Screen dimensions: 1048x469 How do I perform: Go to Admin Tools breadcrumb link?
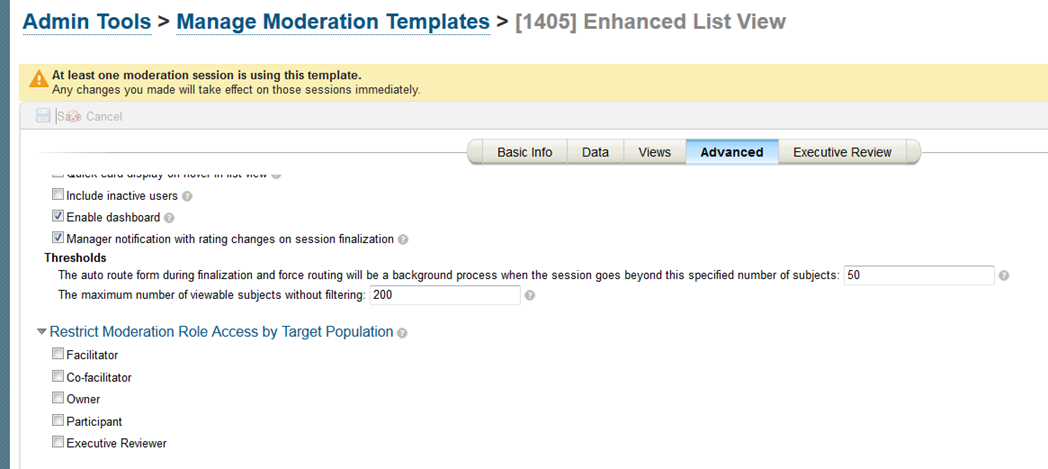(x=87, y=22)
